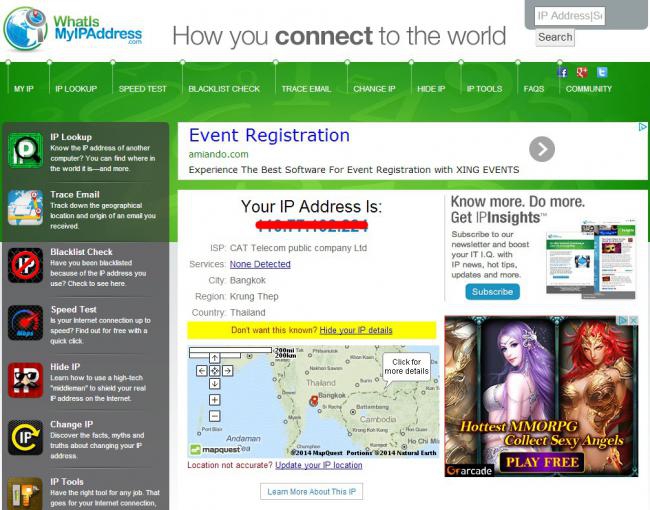This screenshot has height=510, width=650.
Task: Click the Your IP Address Is heading
Action: [x=311, y=206]
